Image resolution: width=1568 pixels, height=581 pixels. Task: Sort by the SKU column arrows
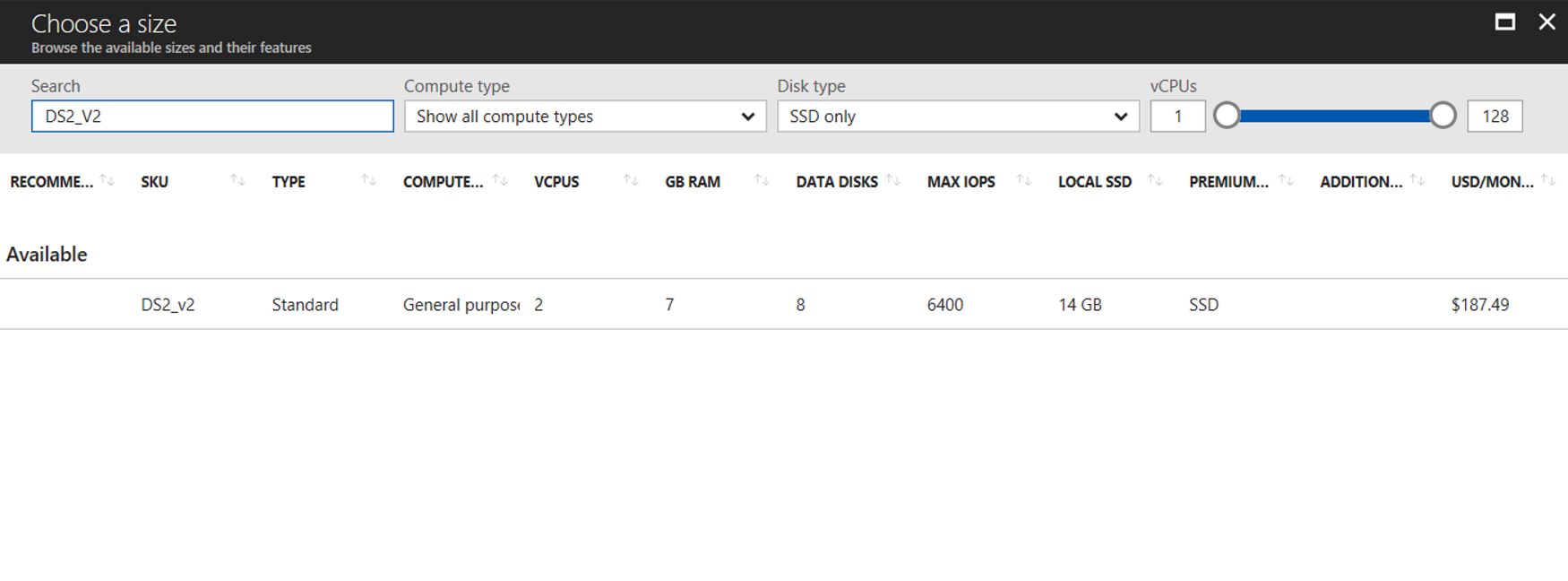[x=237, y=180]
